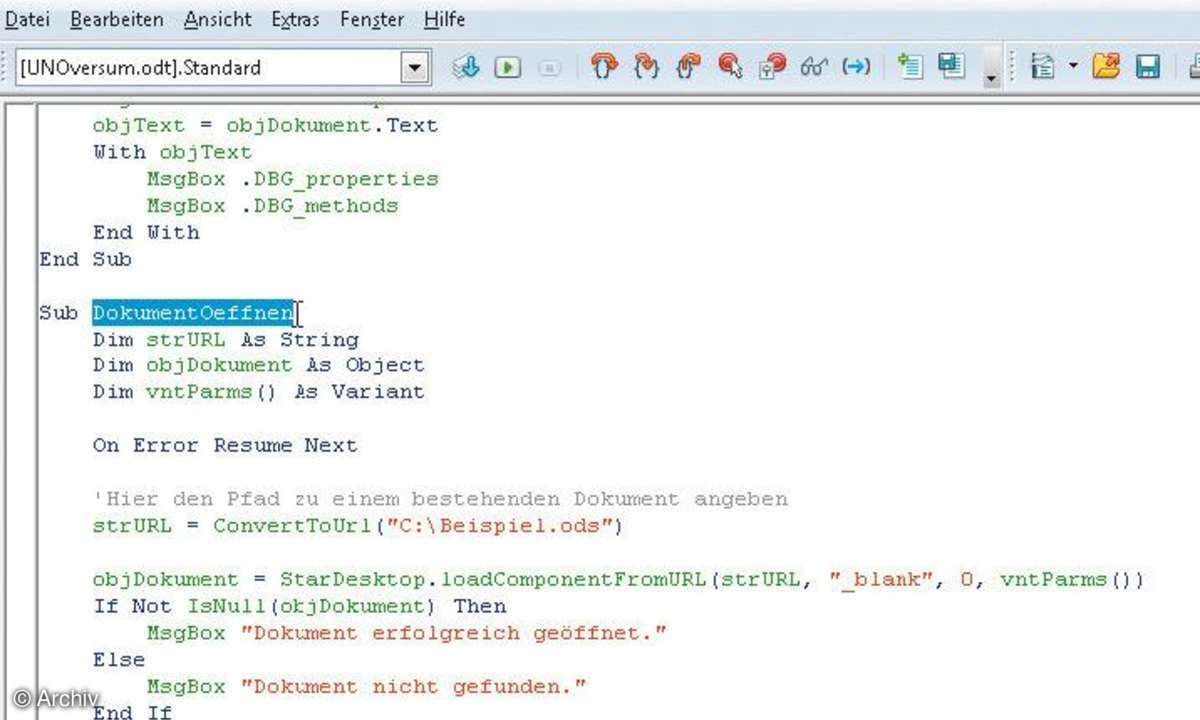Click the Save floppy disk icon
Image resolution: width=1200 pixels, height=720 pixels.
tap(1148, 67)
